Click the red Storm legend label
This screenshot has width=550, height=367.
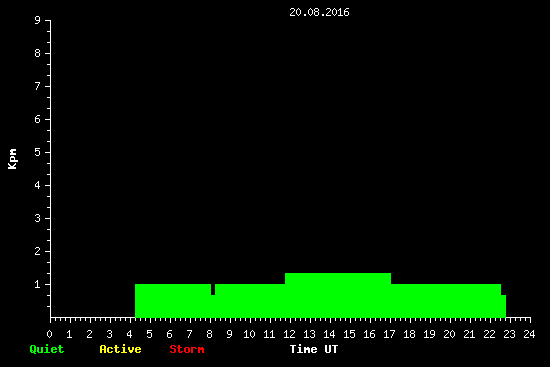(187, 349)
